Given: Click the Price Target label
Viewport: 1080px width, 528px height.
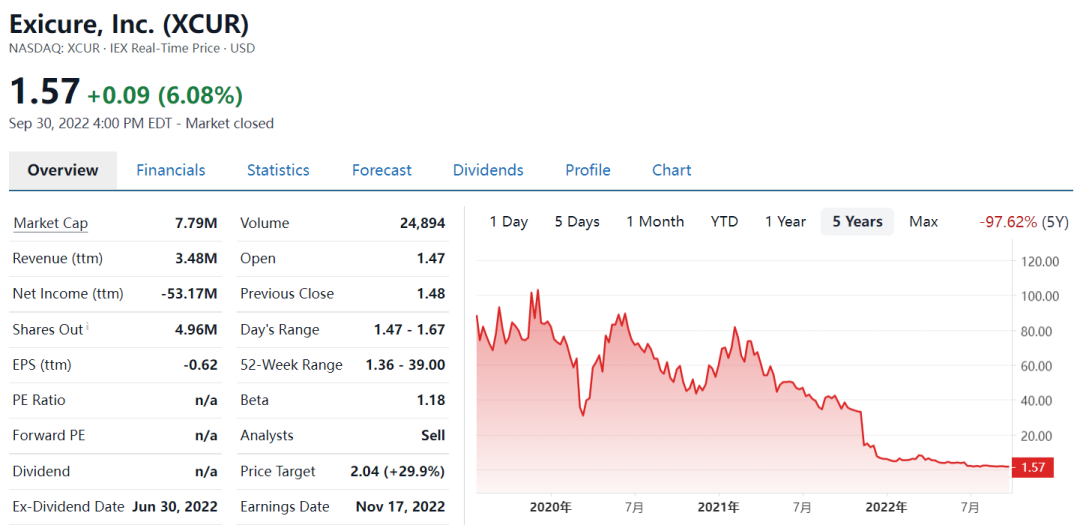Looking at the screenshot, I should pos(278,472).
